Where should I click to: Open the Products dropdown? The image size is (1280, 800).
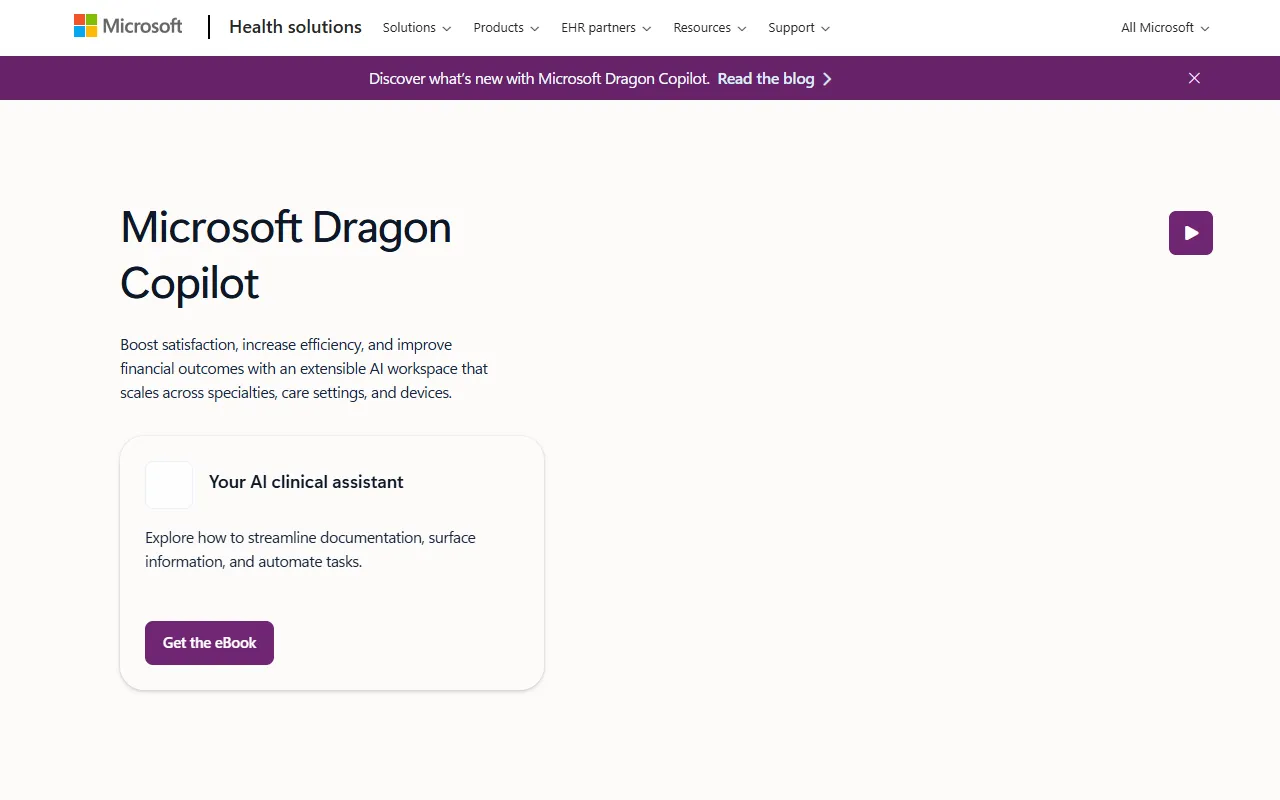506,28
